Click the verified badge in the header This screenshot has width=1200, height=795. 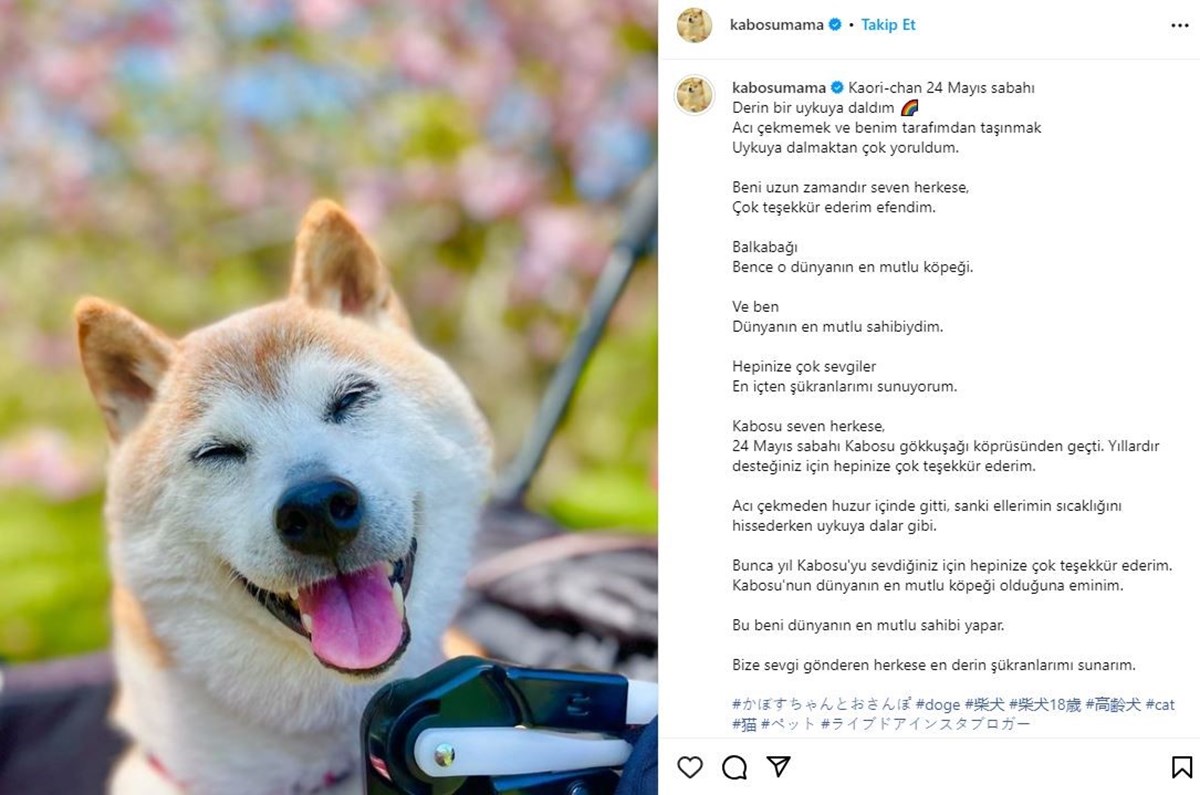pyautogui.click(x=834, y=25)
